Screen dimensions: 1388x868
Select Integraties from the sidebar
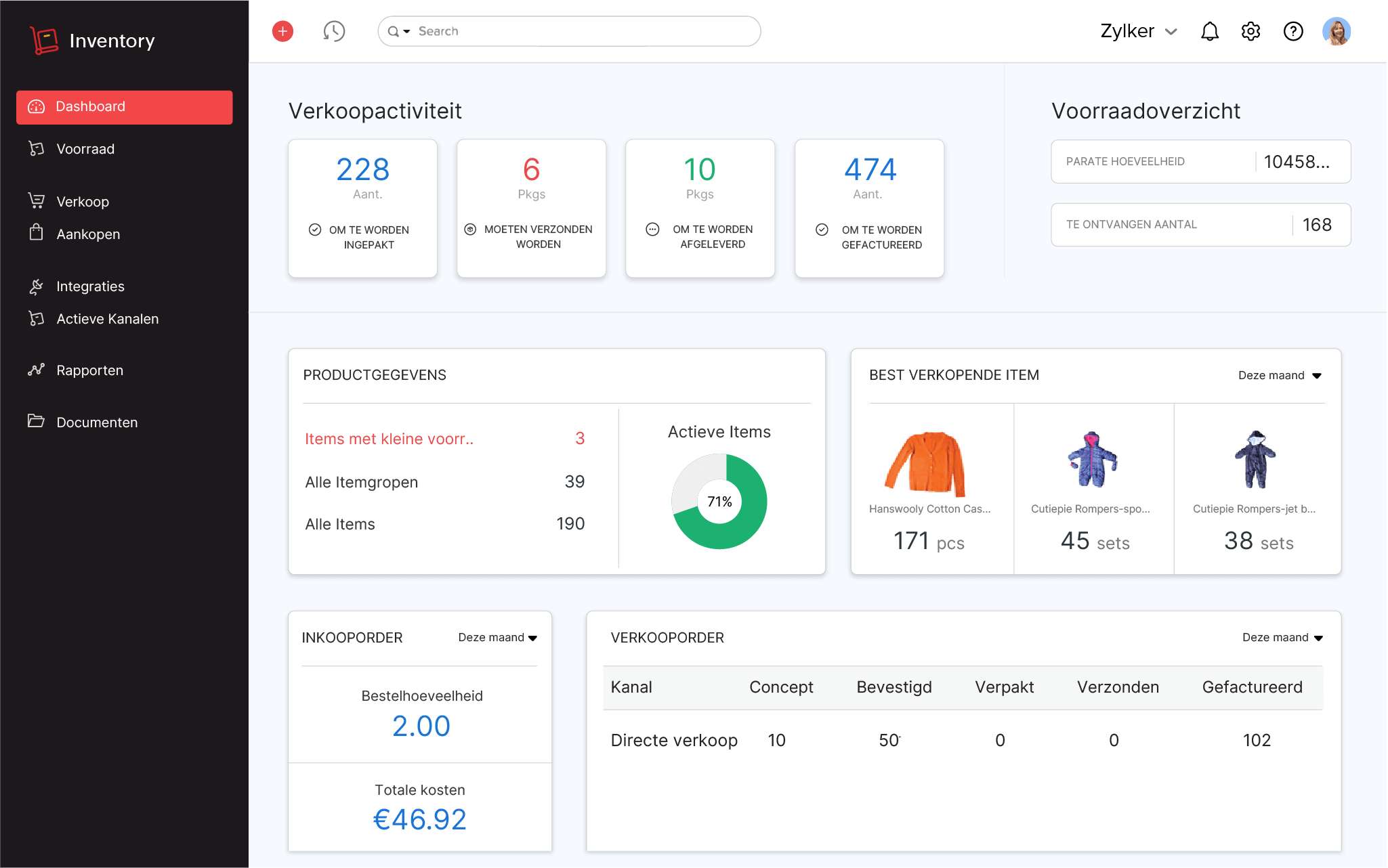click(x=90, y=286)
